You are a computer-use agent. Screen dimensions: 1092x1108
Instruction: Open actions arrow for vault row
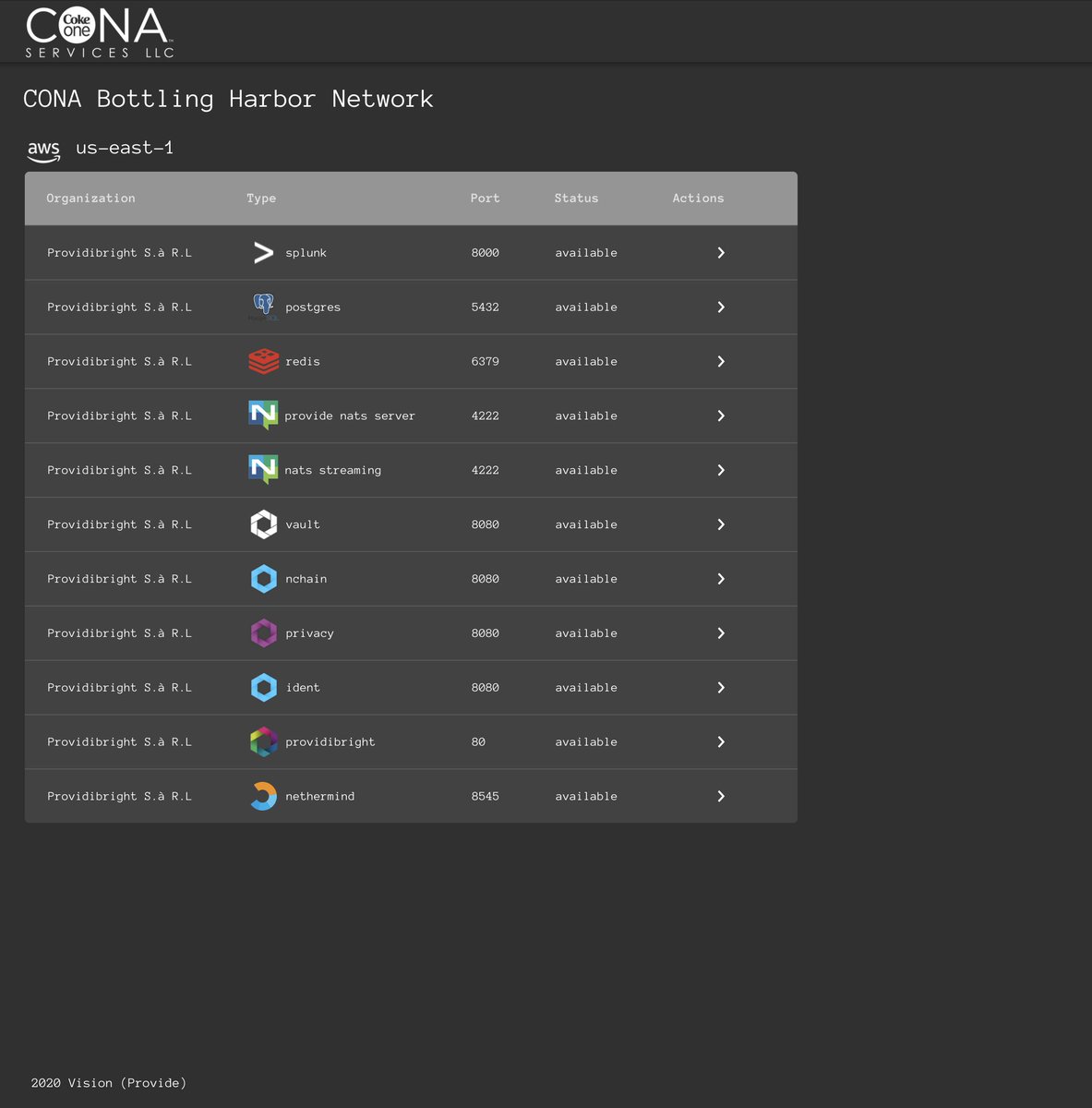pyautogui.click(x=721, y=524)
